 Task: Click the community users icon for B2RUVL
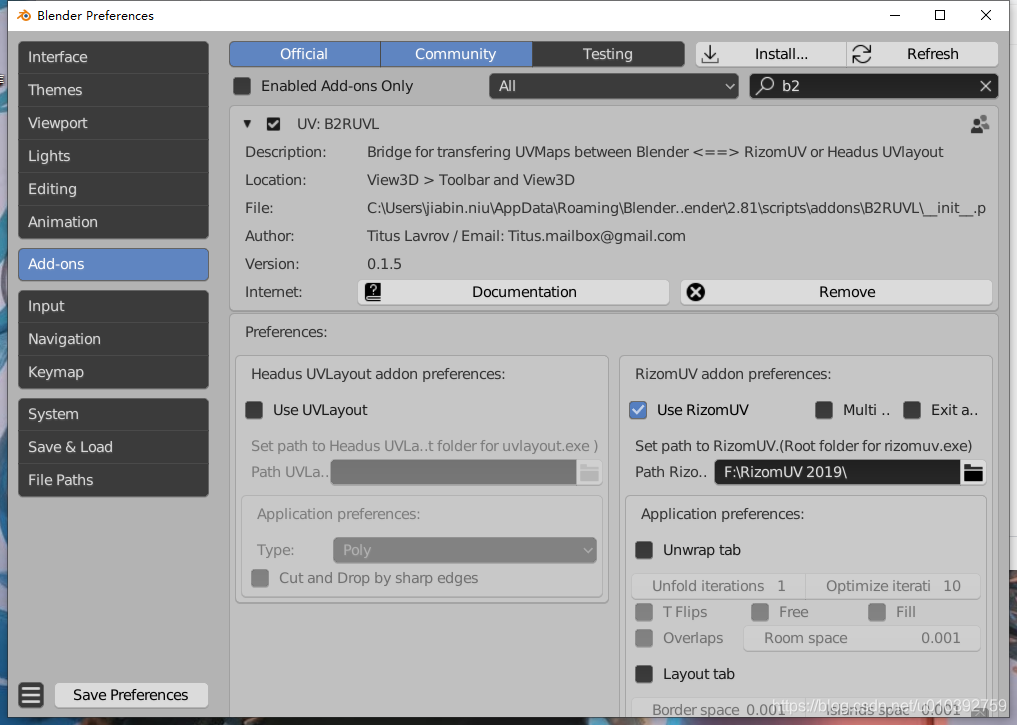(979, 124)
